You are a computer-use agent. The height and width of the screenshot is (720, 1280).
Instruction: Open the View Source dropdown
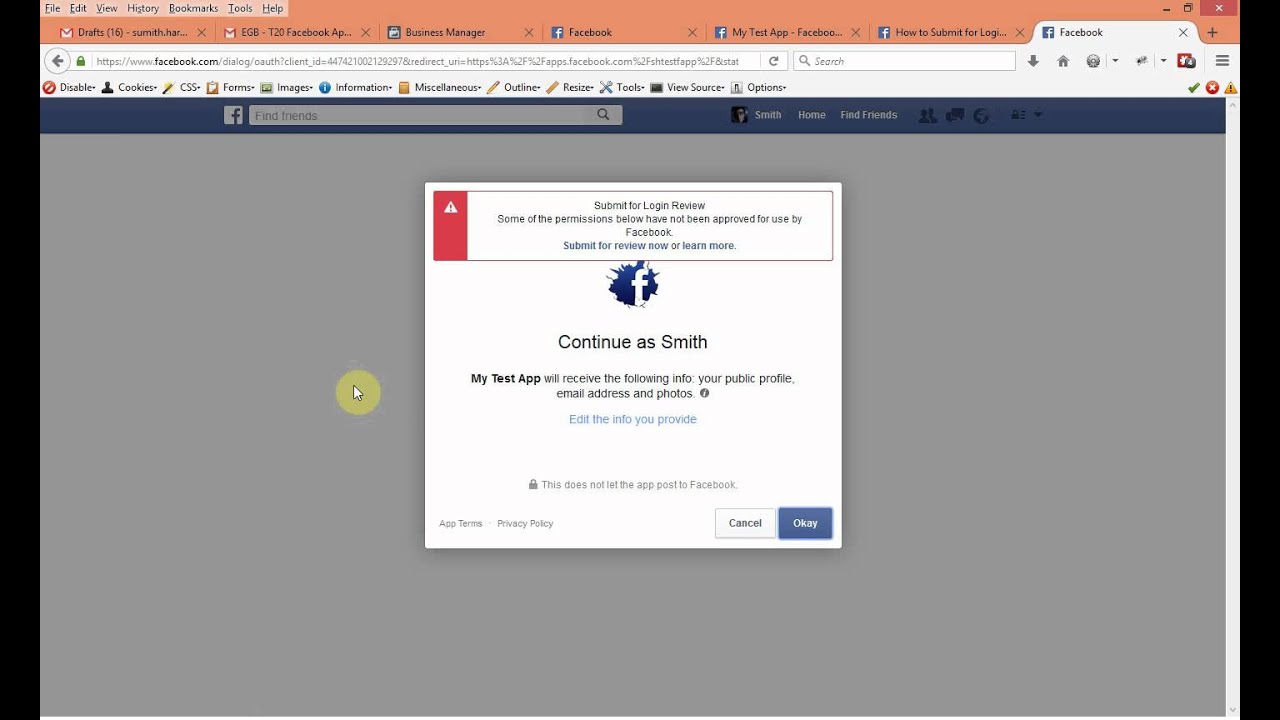click(688, 87)
